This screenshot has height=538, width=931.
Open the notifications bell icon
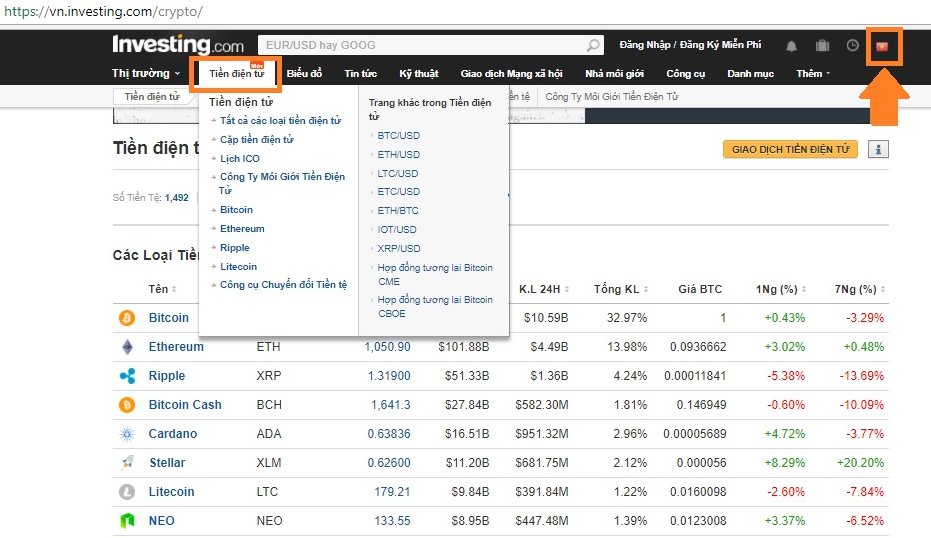791,46
